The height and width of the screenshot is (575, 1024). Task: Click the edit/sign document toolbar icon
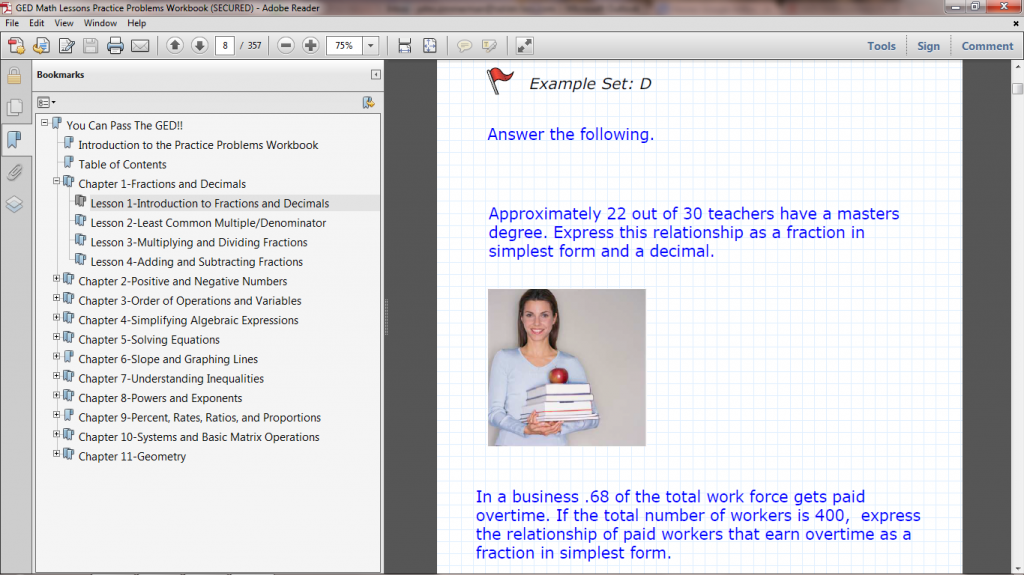point(67,46)
